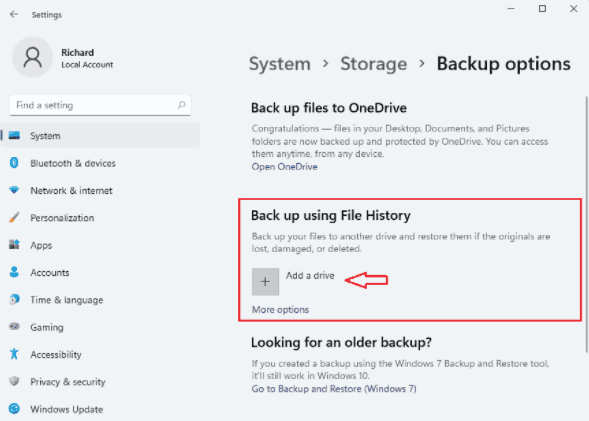Click the More options link
The height and width of the screenshot is (421, 589).
click(x=280, y=309)
